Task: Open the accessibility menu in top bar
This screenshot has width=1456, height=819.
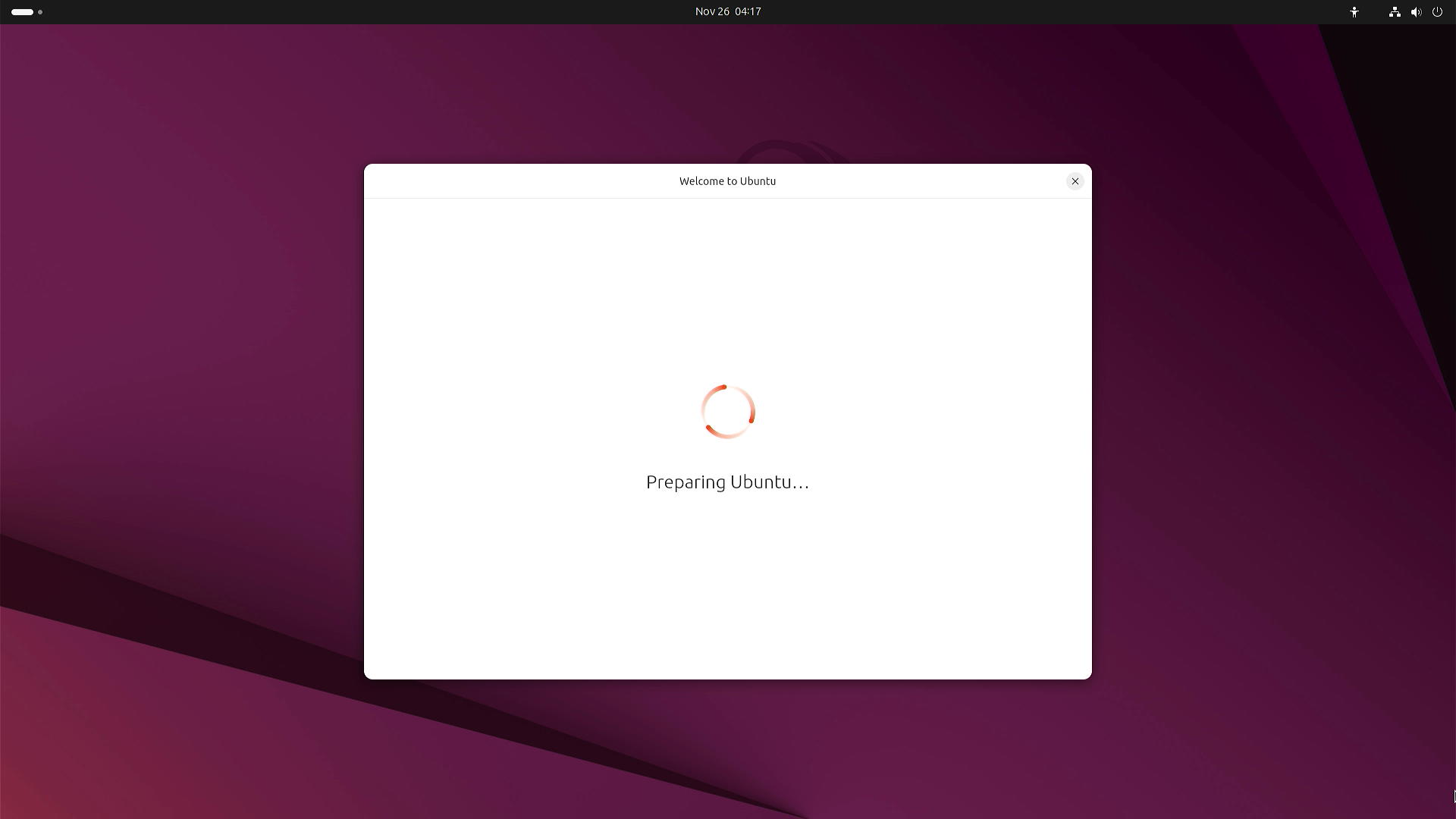Action: click(1354, 12)
